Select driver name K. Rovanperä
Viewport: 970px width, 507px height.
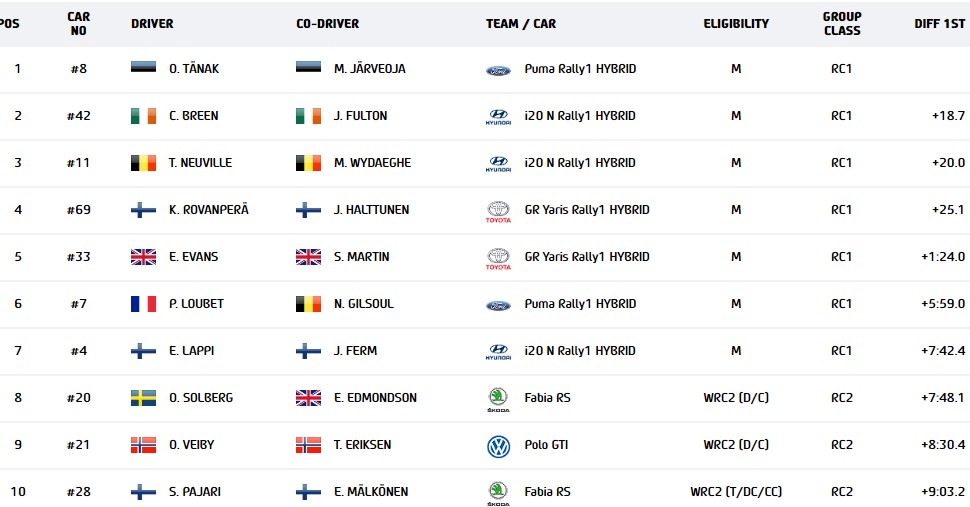click(x=209, y=210)
